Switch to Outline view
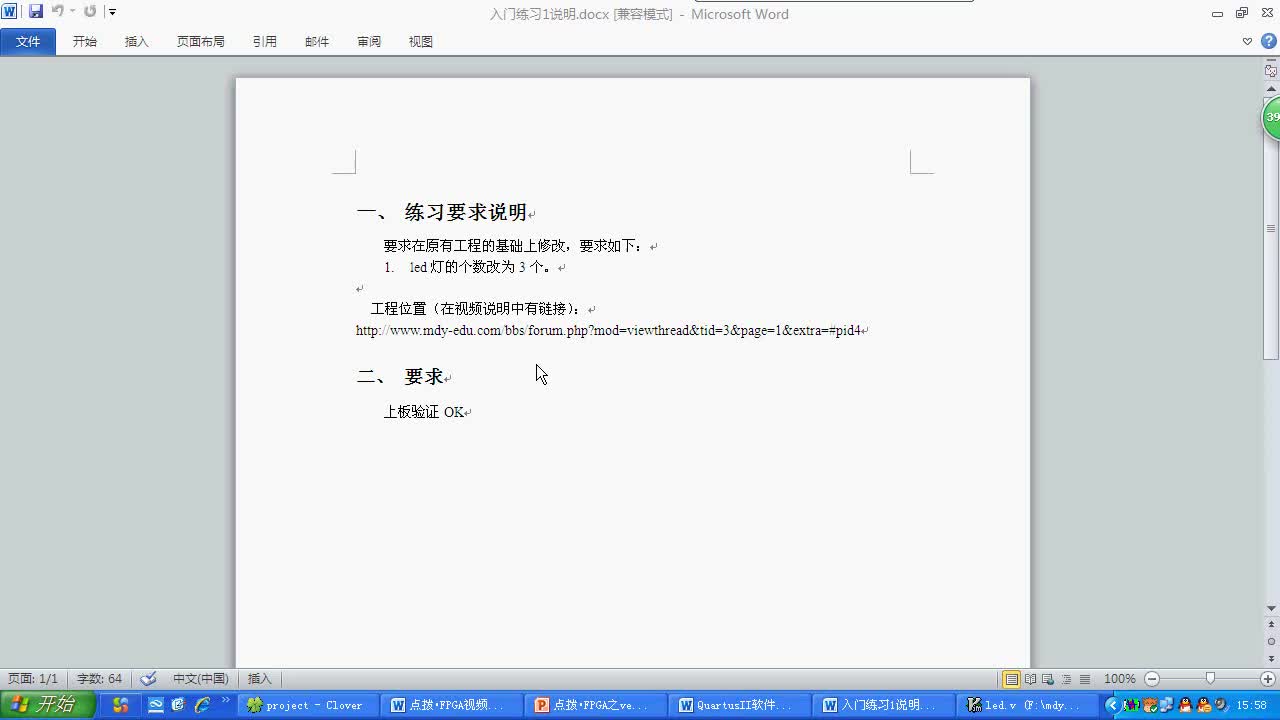 [1066, 679]
